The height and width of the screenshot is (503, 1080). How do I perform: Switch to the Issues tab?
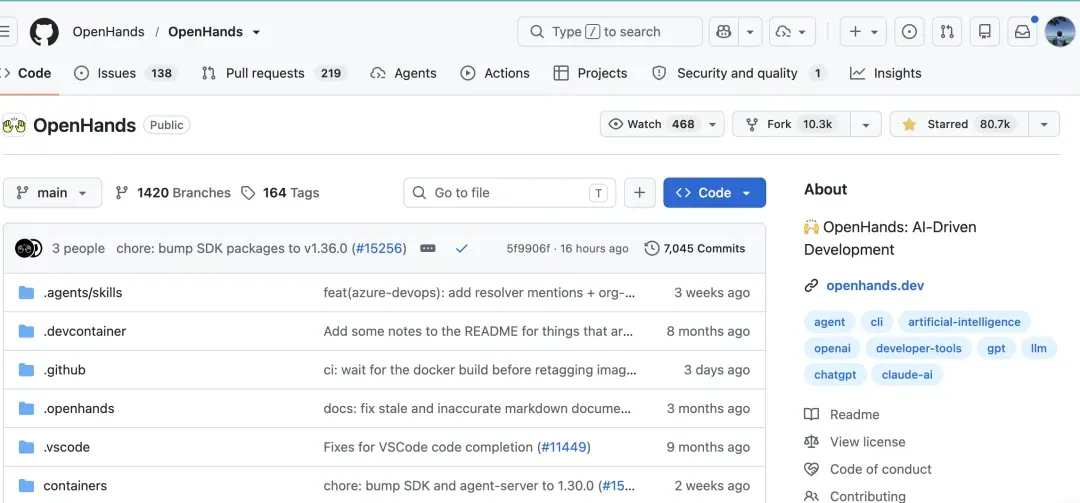click(x=127, y=73)
